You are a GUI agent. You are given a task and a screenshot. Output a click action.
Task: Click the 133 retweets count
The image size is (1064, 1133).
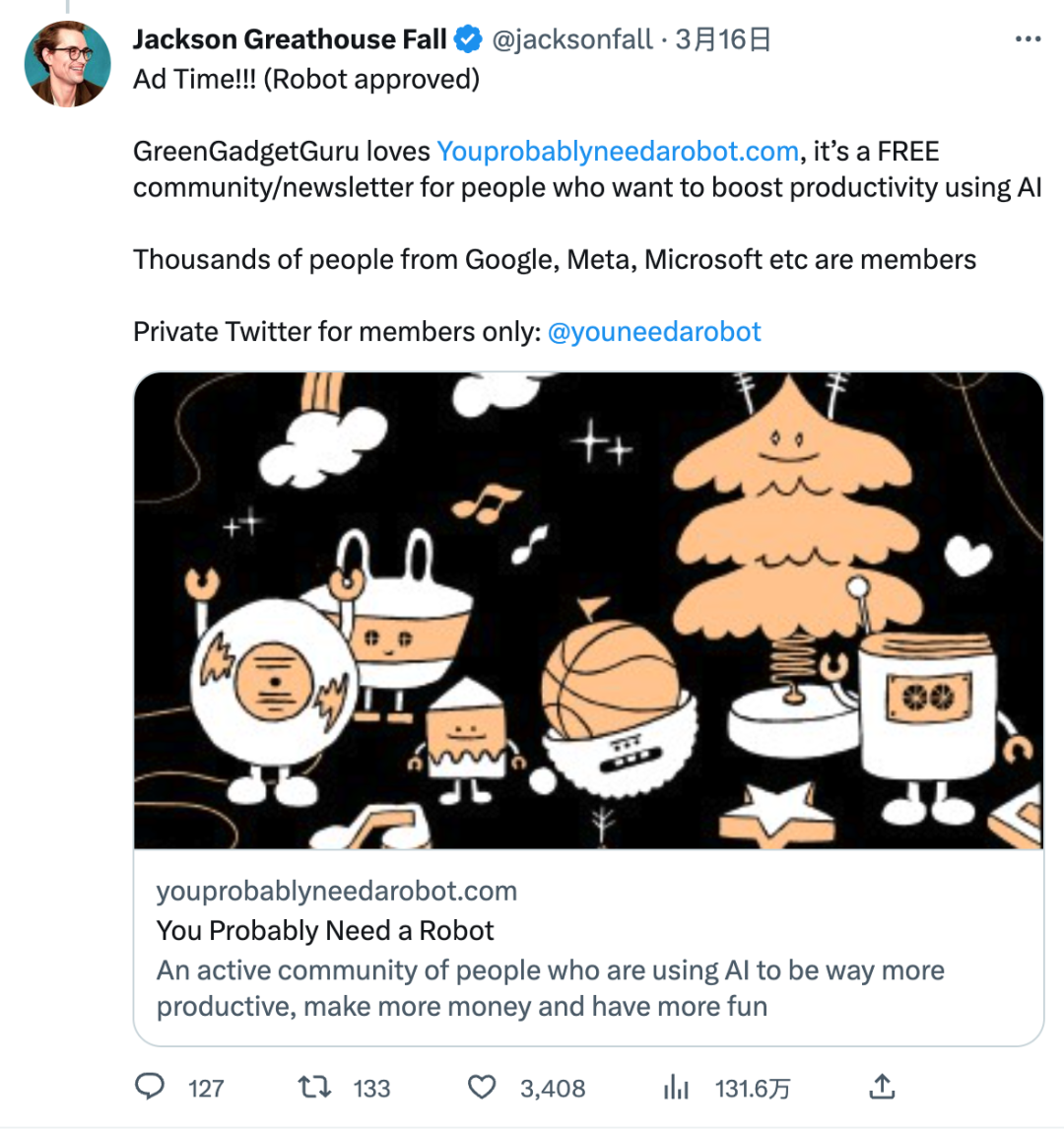pos(371,1089)
